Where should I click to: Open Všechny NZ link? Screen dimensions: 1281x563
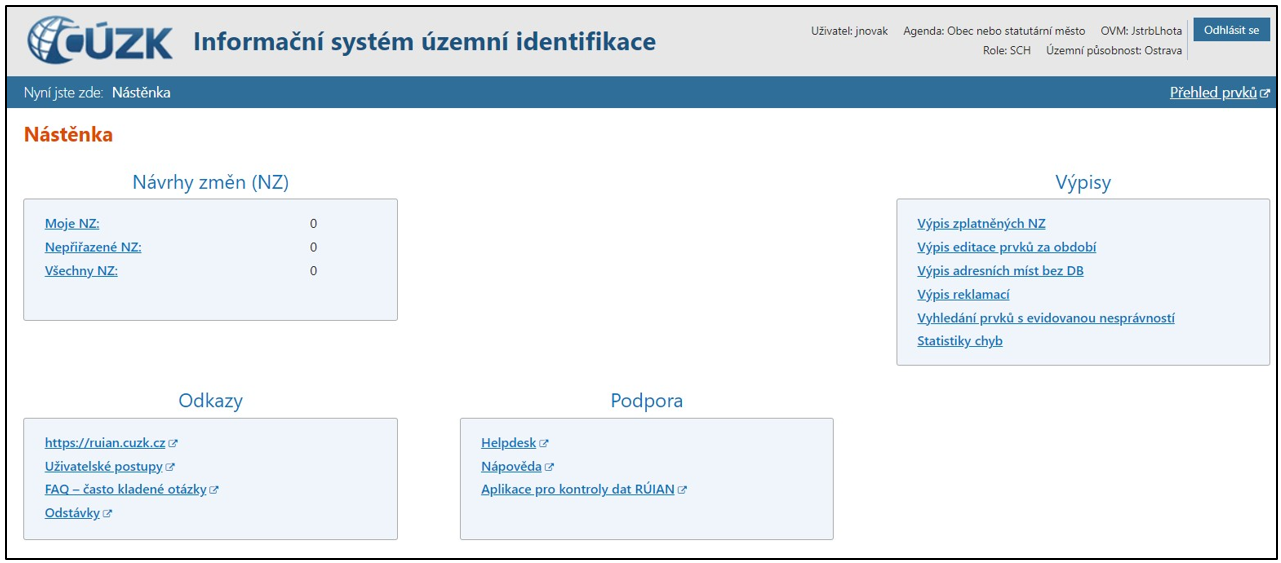(x=81, y=271)
